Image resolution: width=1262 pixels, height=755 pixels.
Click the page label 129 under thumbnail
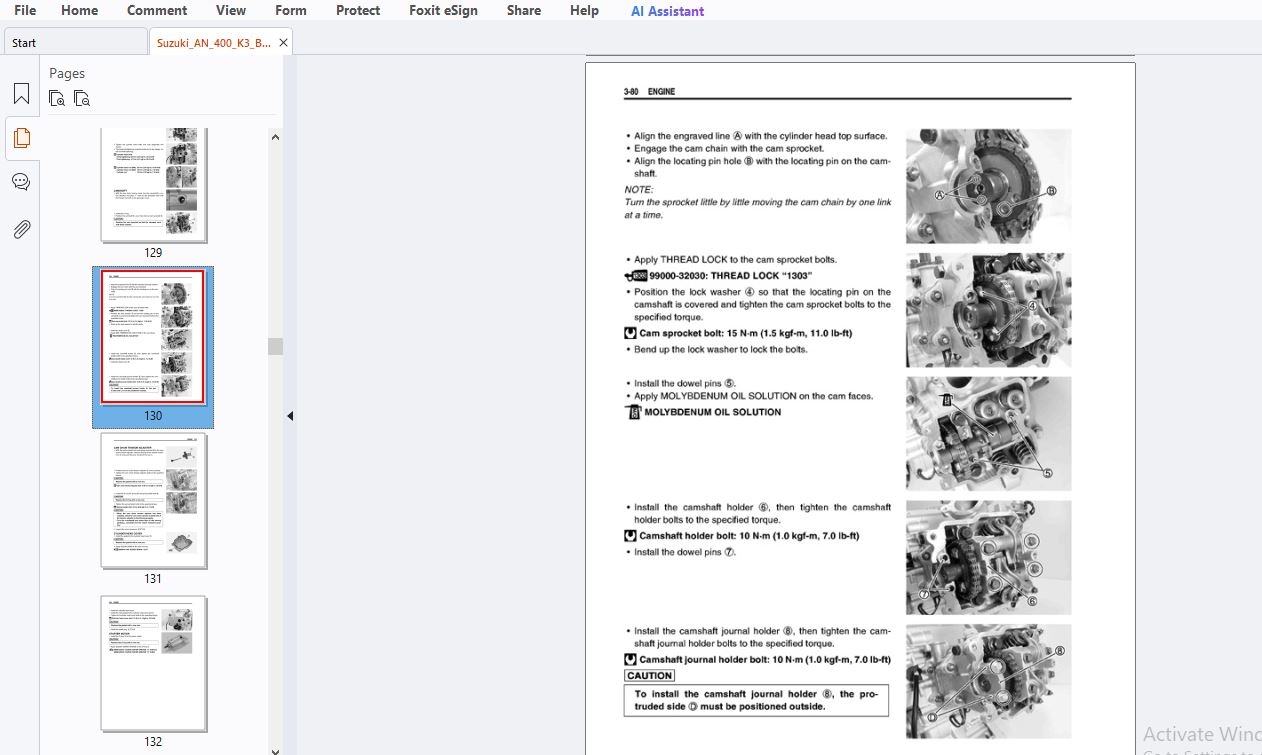[153, 253]
